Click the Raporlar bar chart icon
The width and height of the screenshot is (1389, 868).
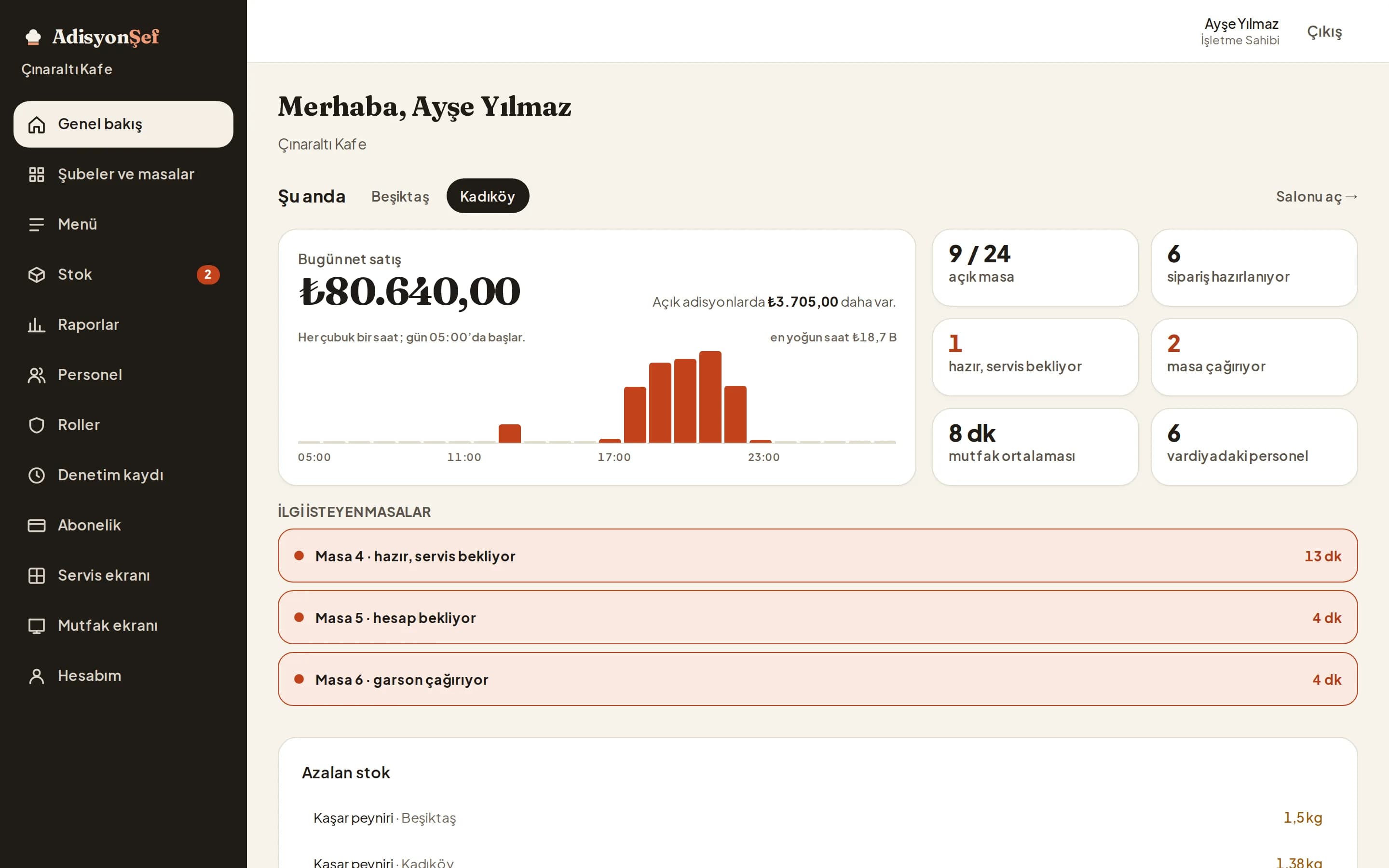37,325
